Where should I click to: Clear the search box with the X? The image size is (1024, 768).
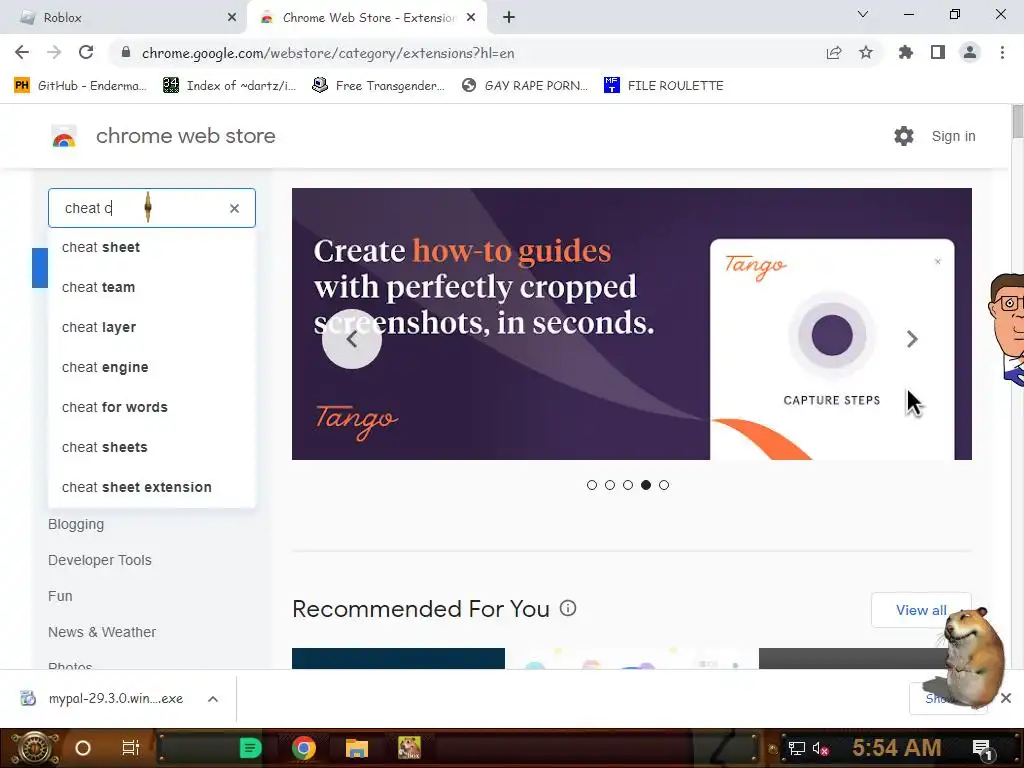[234, 208]
